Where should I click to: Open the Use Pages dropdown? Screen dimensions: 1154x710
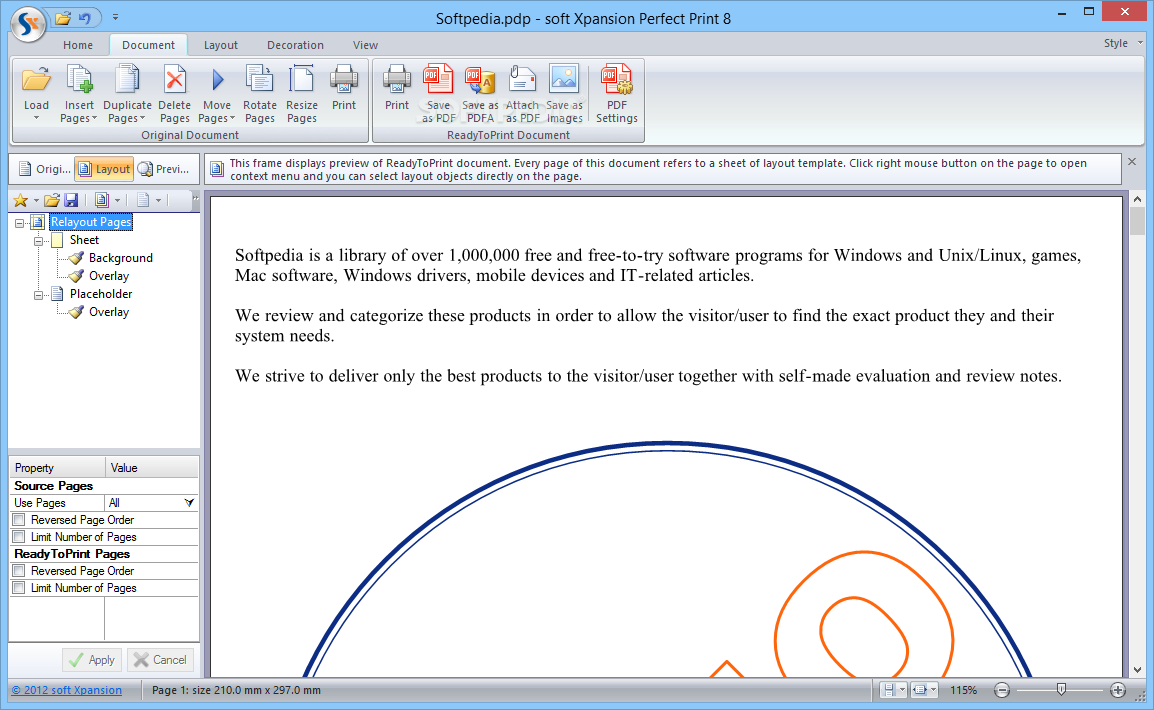pyautogui.click(x=189, y=503)
